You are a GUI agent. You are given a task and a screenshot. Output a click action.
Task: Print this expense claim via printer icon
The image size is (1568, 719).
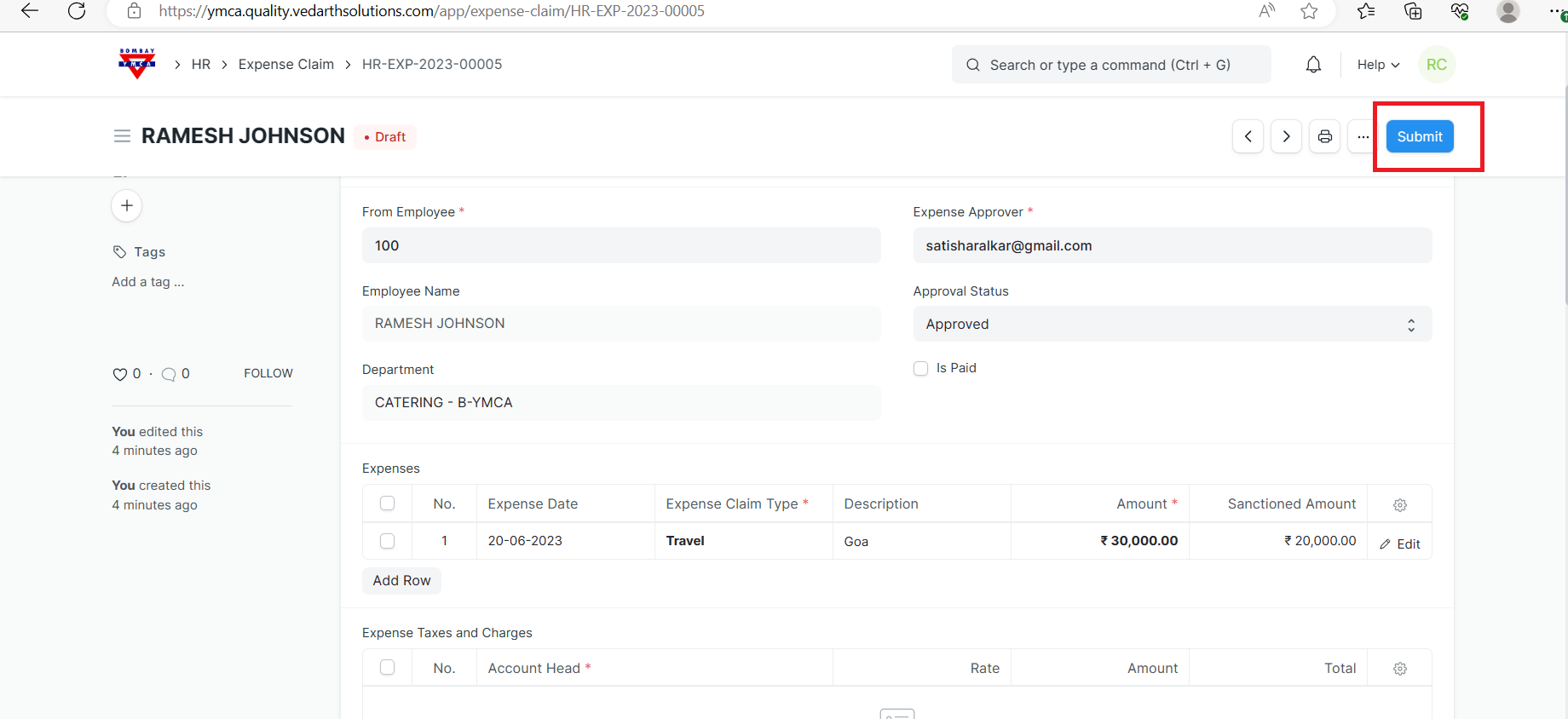(1324, 136)
